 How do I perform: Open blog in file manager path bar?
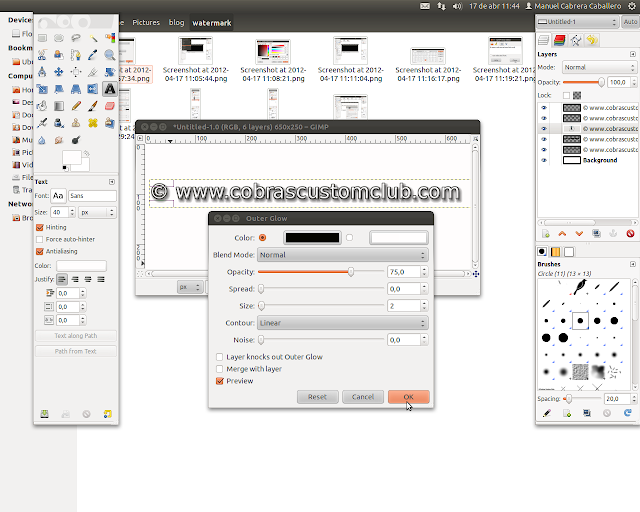(176, 22)
